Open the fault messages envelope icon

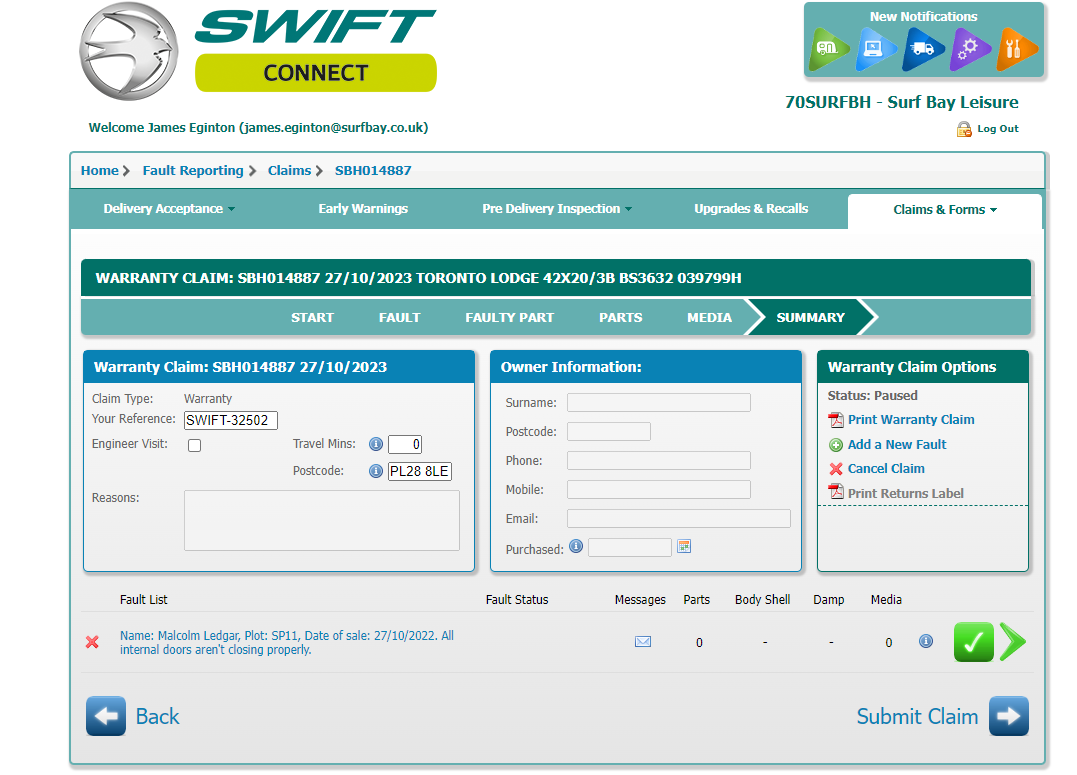(x=643, y=642)
